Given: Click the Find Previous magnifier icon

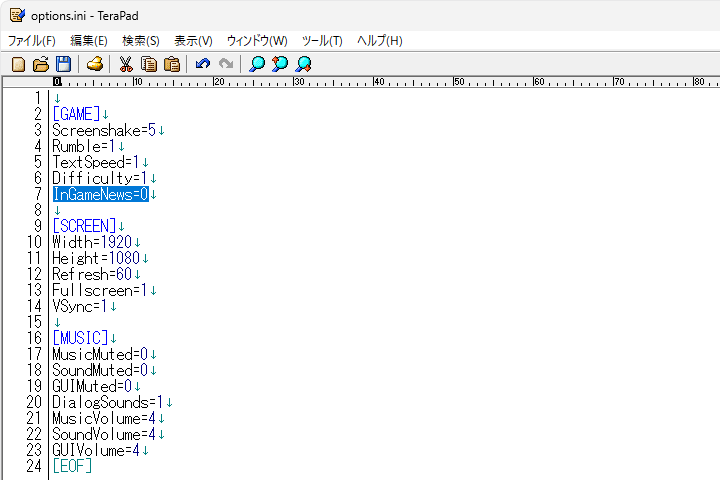Looking at the screenshot, I should pyautogui.click(x=280, y=64).
